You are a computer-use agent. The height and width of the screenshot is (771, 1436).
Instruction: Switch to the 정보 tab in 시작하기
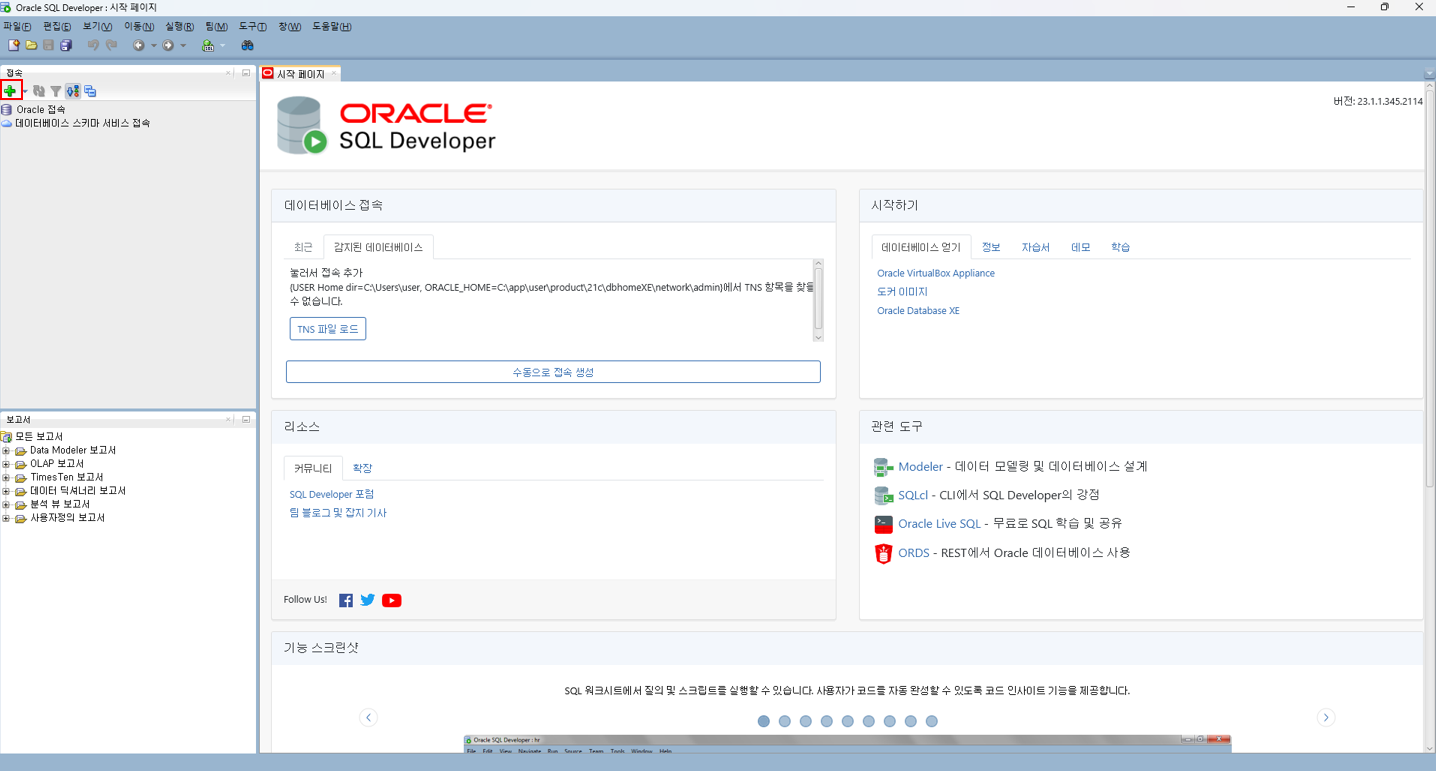pos(991,247)
